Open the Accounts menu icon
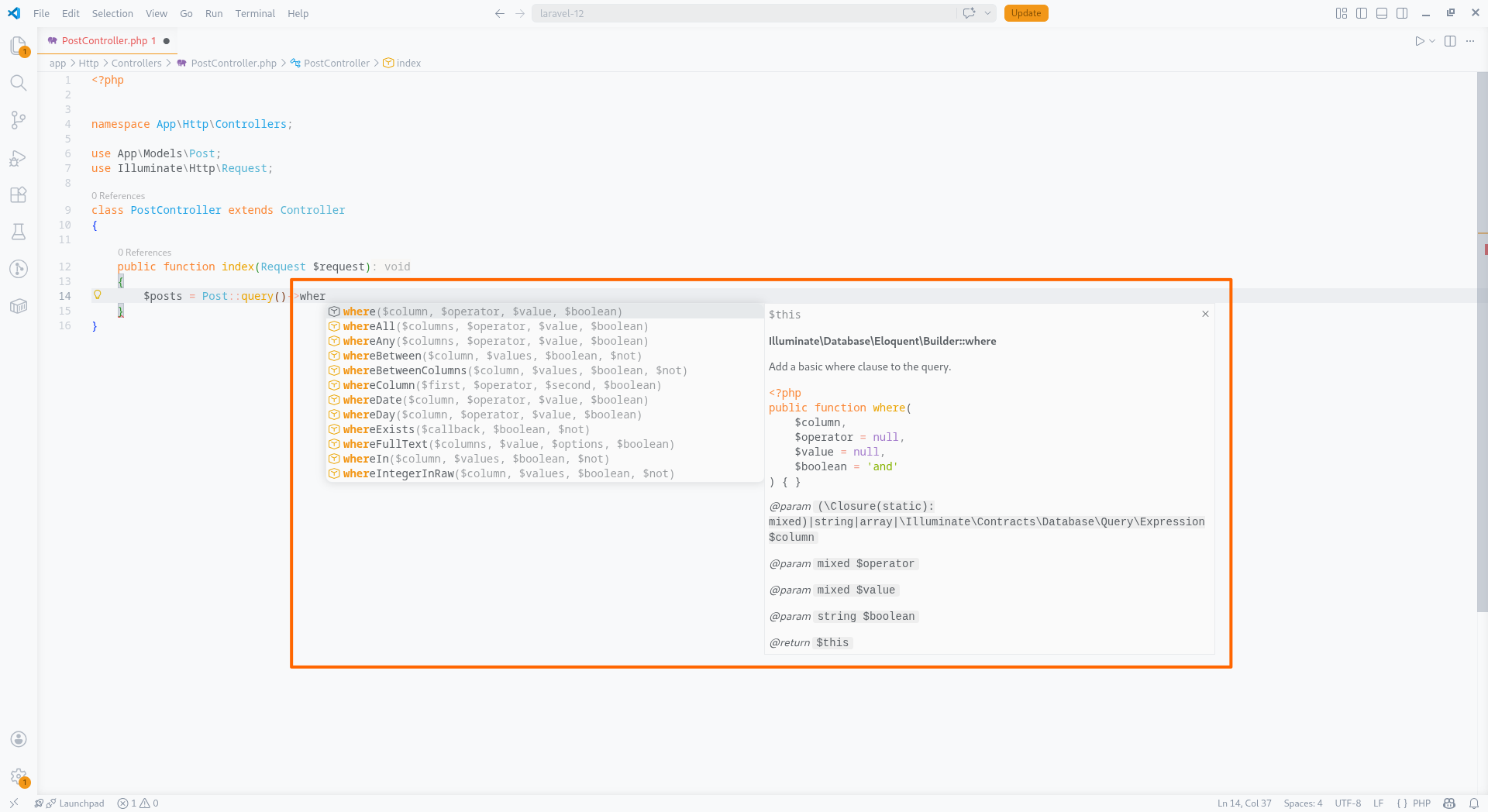The width and height of the screenshot is (1488, 812). 19,739
